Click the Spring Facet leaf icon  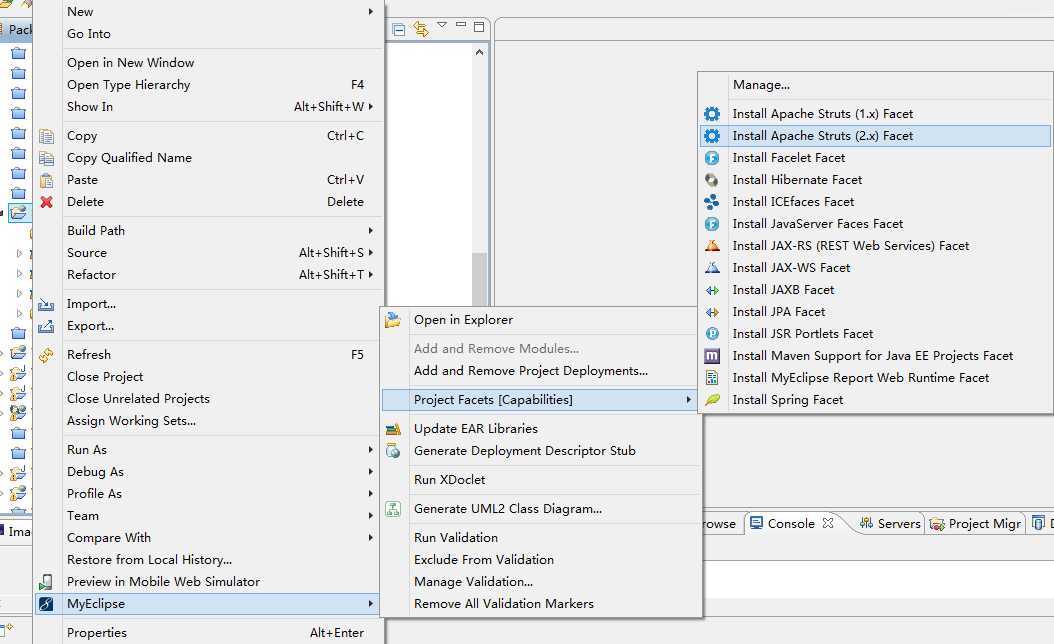(712, 400)
